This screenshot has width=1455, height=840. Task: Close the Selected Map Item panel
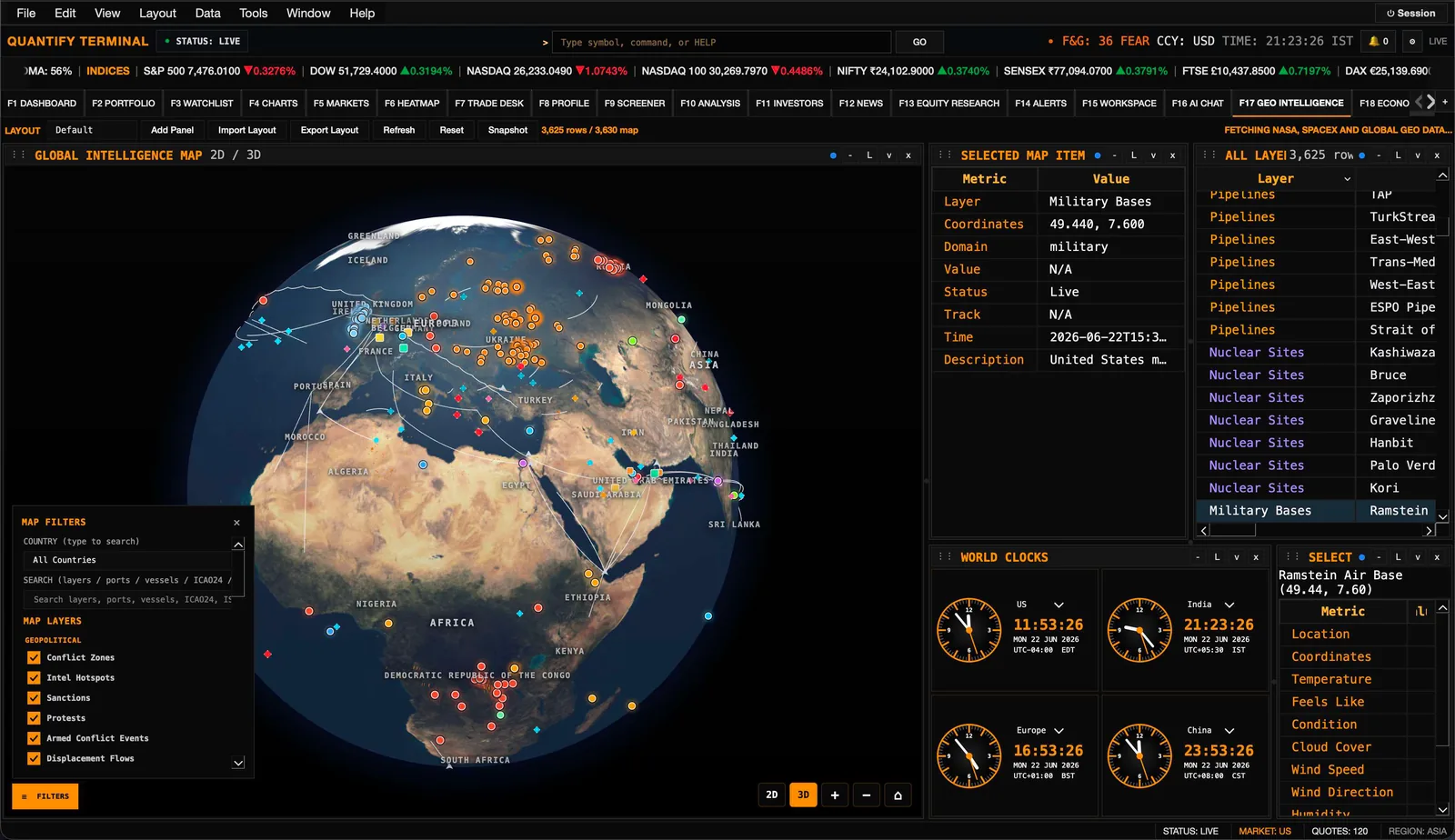click(1172, 155)
